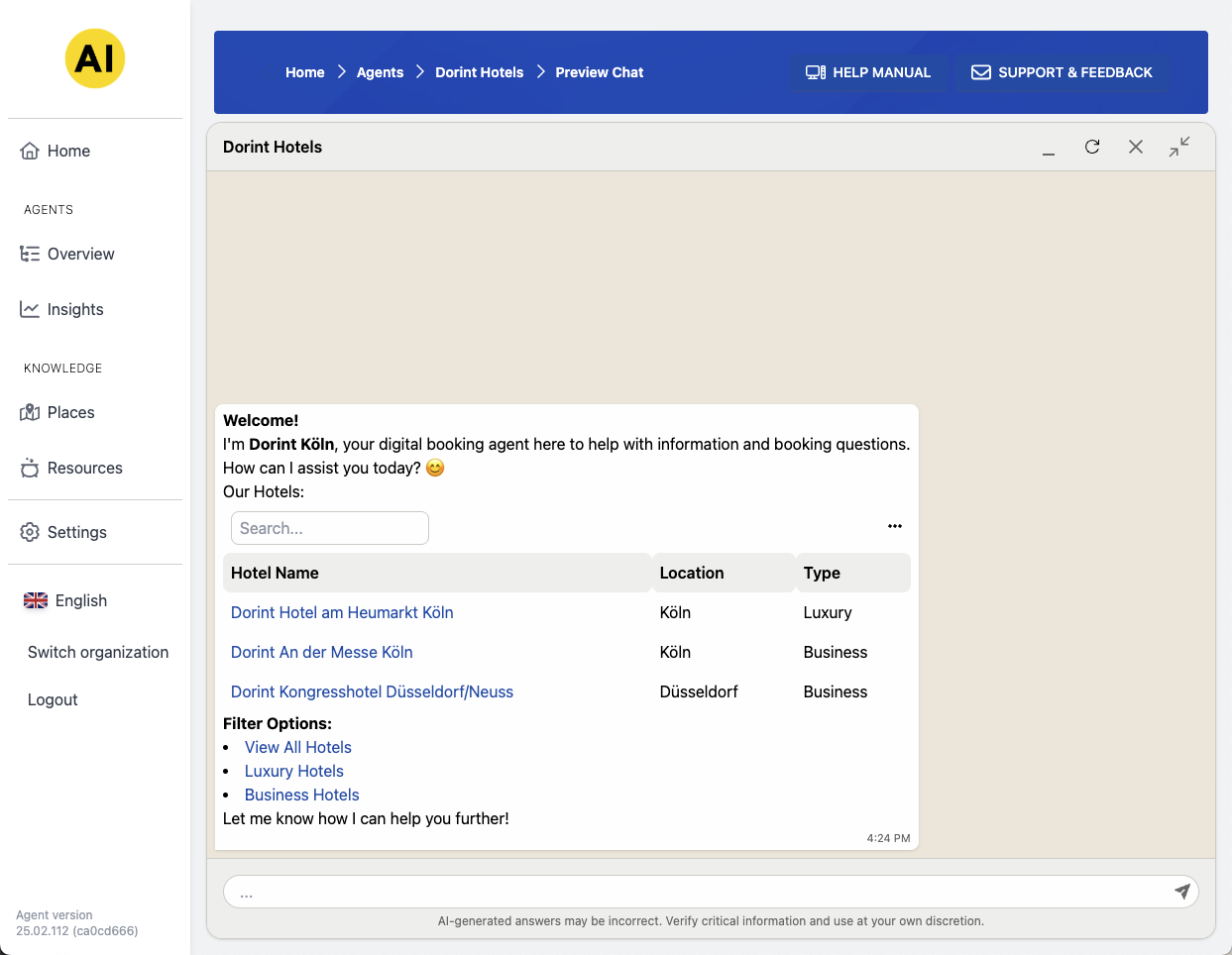Sort by Type column header
This screenshot has width=1232, height=955.
coord(853,573)
